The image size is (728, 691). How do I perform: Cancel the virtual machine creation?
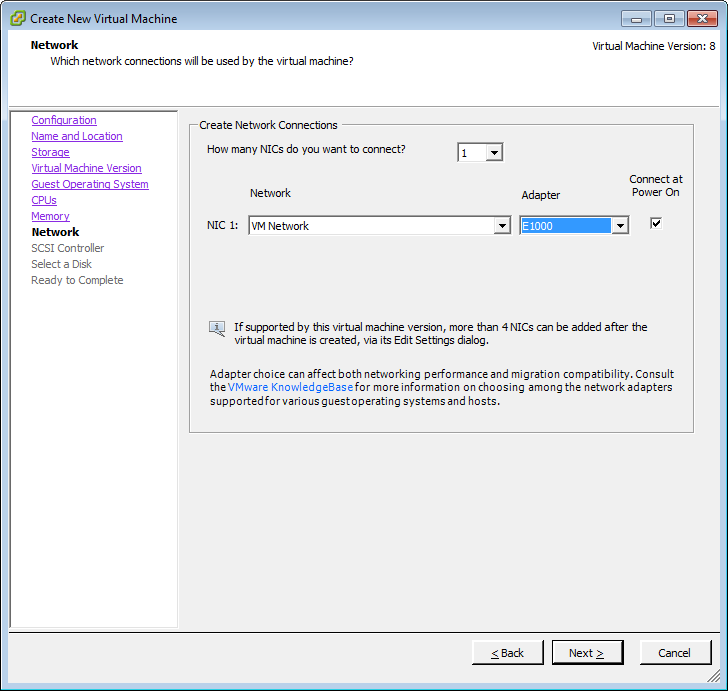tap(674, 653)
